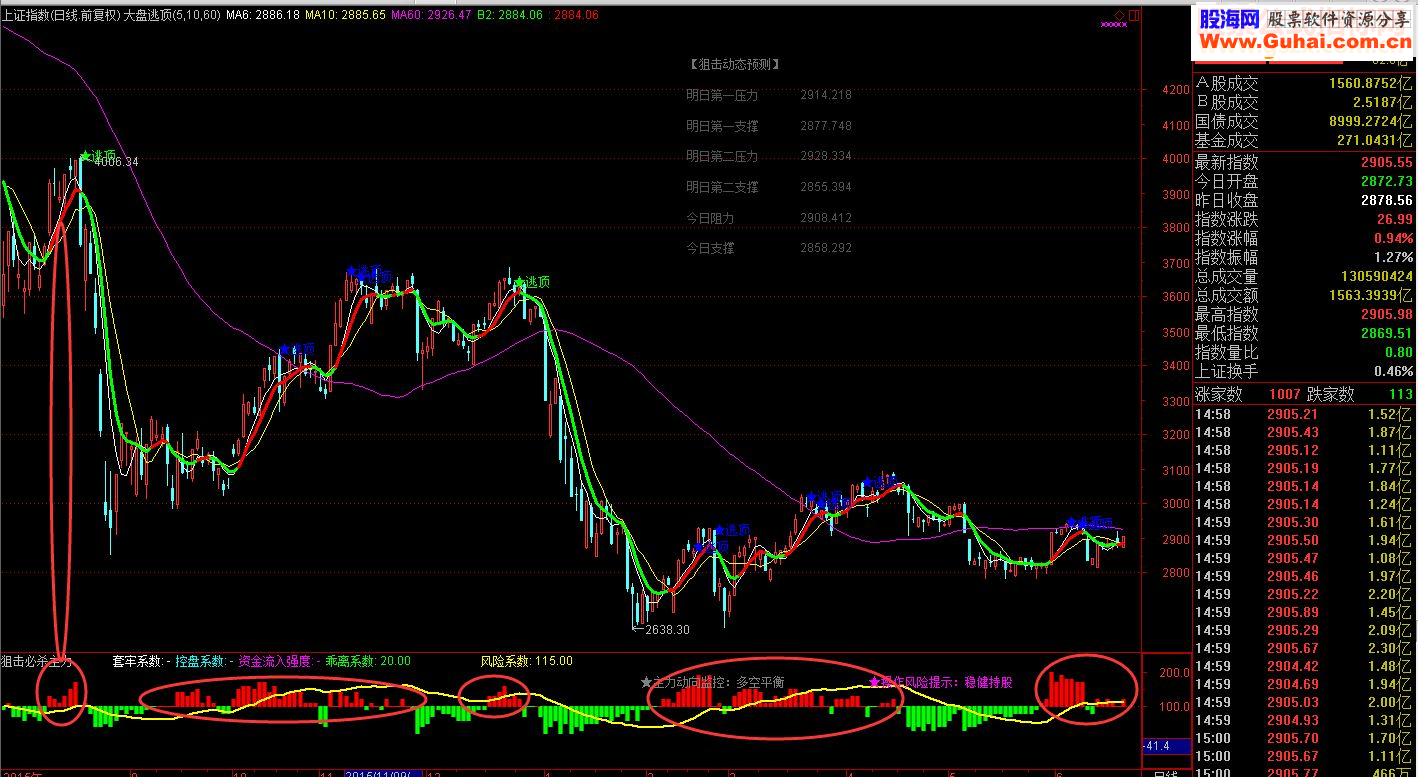1418x777 pixels.
Task: Click the 最高指数 2905.98 row
Action: tap(1304, 314)
